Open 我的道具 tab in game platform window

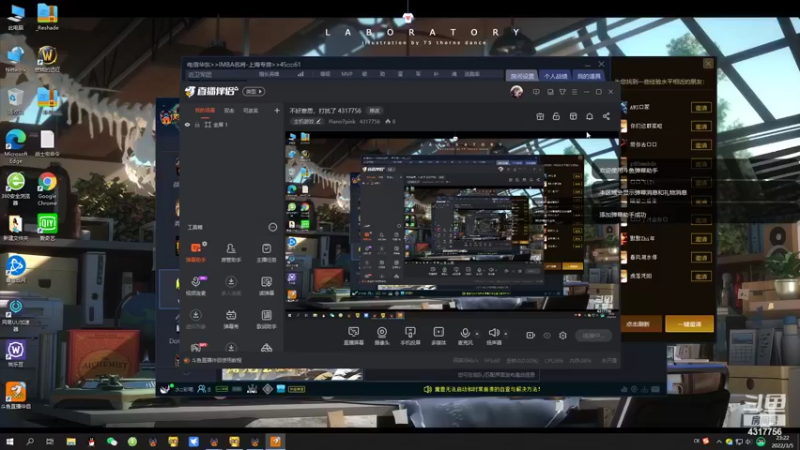pyautogui.click(x=588, y=76)
